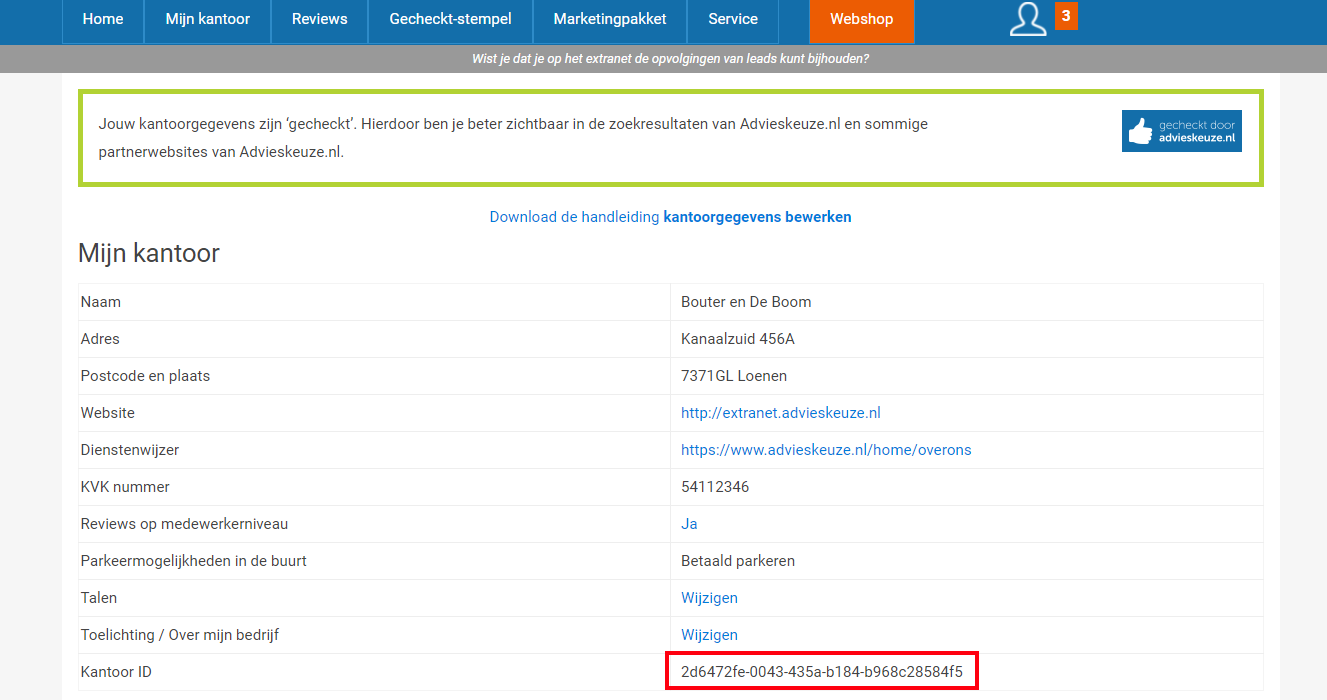Image resolution: width=1327 pixels, height=700 pixels.
Task: Click the 'KVK nummer' row label
Action: tap(125, 487)
